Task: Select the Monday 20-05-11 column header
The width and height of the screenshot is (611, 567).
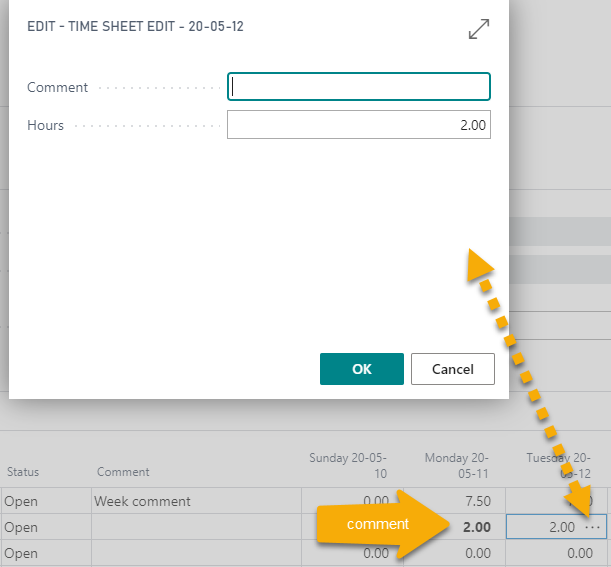Action: pos(458,465)
